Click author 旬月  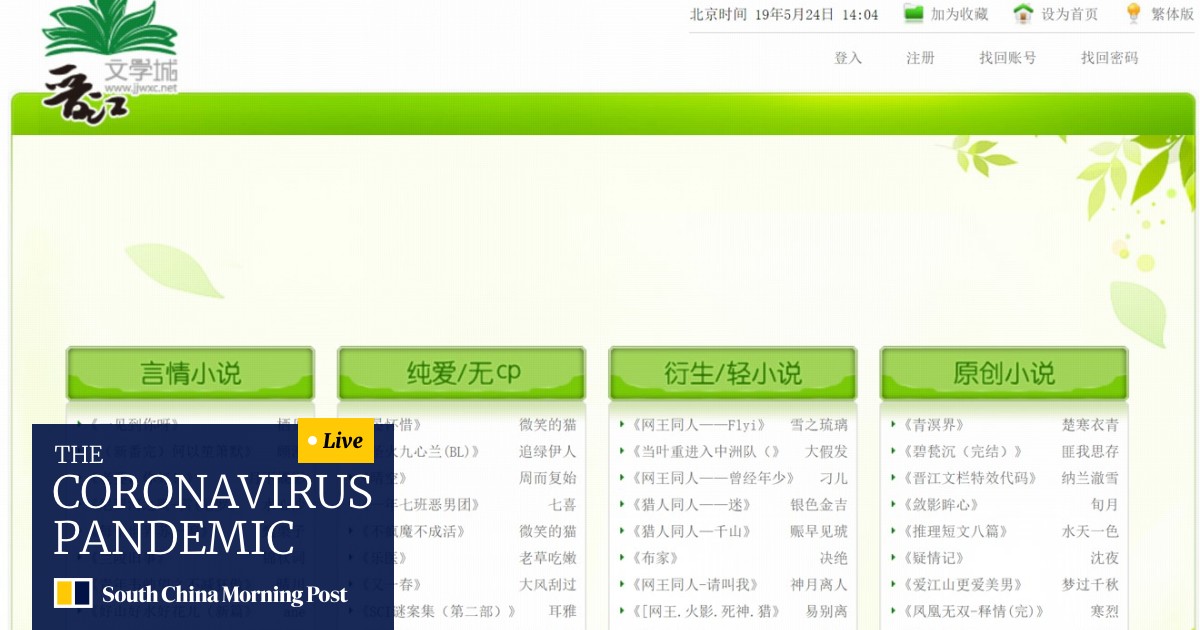pos(1105,505)
